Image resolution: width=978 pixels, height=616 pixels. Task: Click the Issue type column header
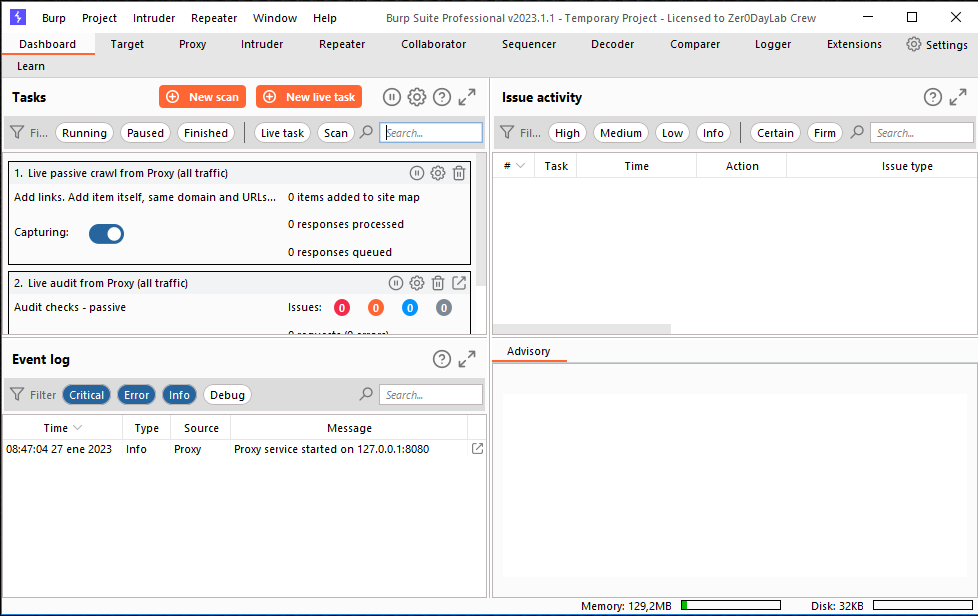pyautogui.click(x=907, y=166)
